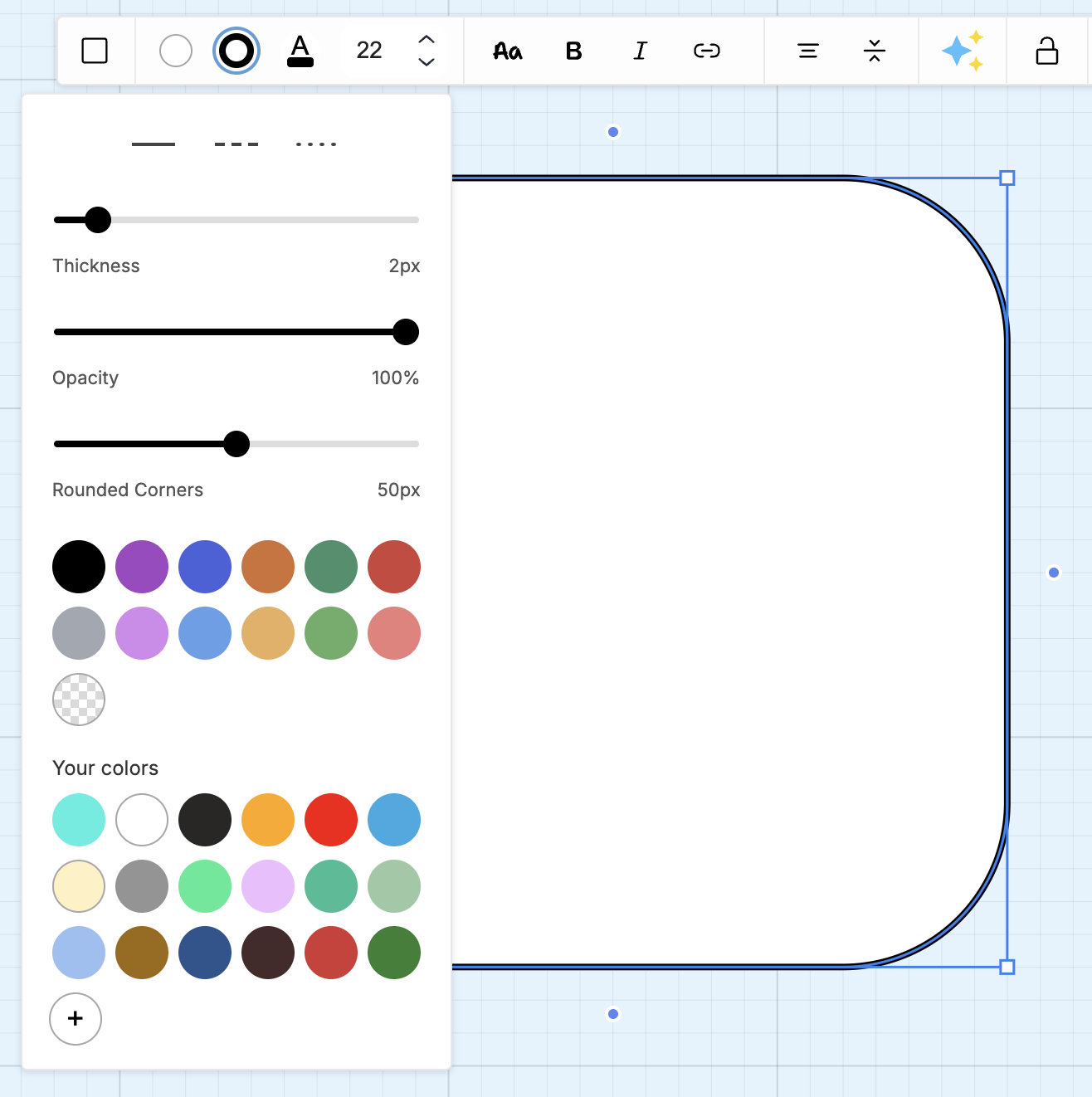Screen dimensions: 1092x1097
Task: Select the navy blue swatch in Your colors
Action: click(x=205, y=953)
